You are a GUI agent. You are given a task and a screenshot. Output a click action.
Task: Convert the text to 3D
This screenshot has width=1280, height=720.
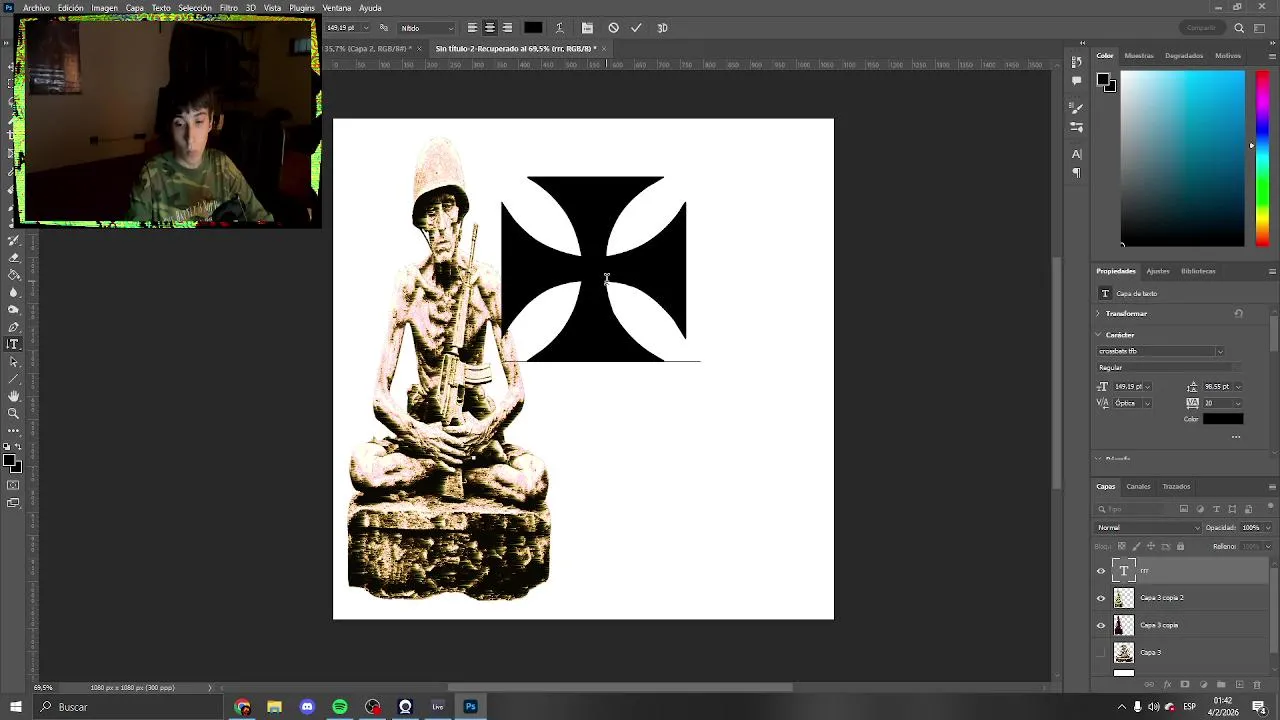click(x=662, y=28)
